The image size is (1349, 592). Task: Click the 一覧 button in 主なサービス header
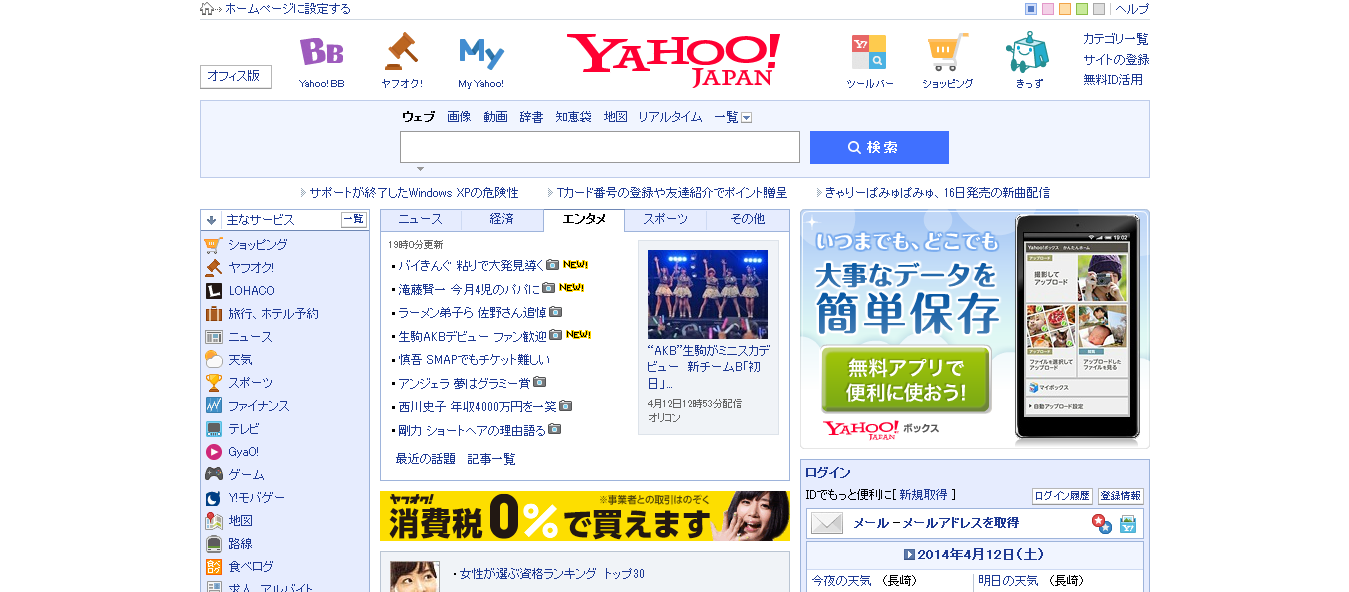[x=354, y=220]
